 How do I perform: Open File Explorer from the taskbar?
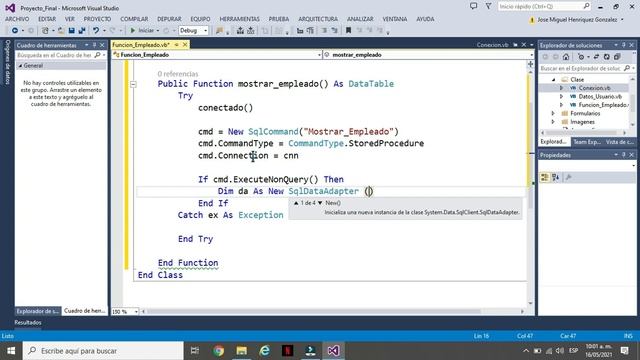[x=242, y=351]
